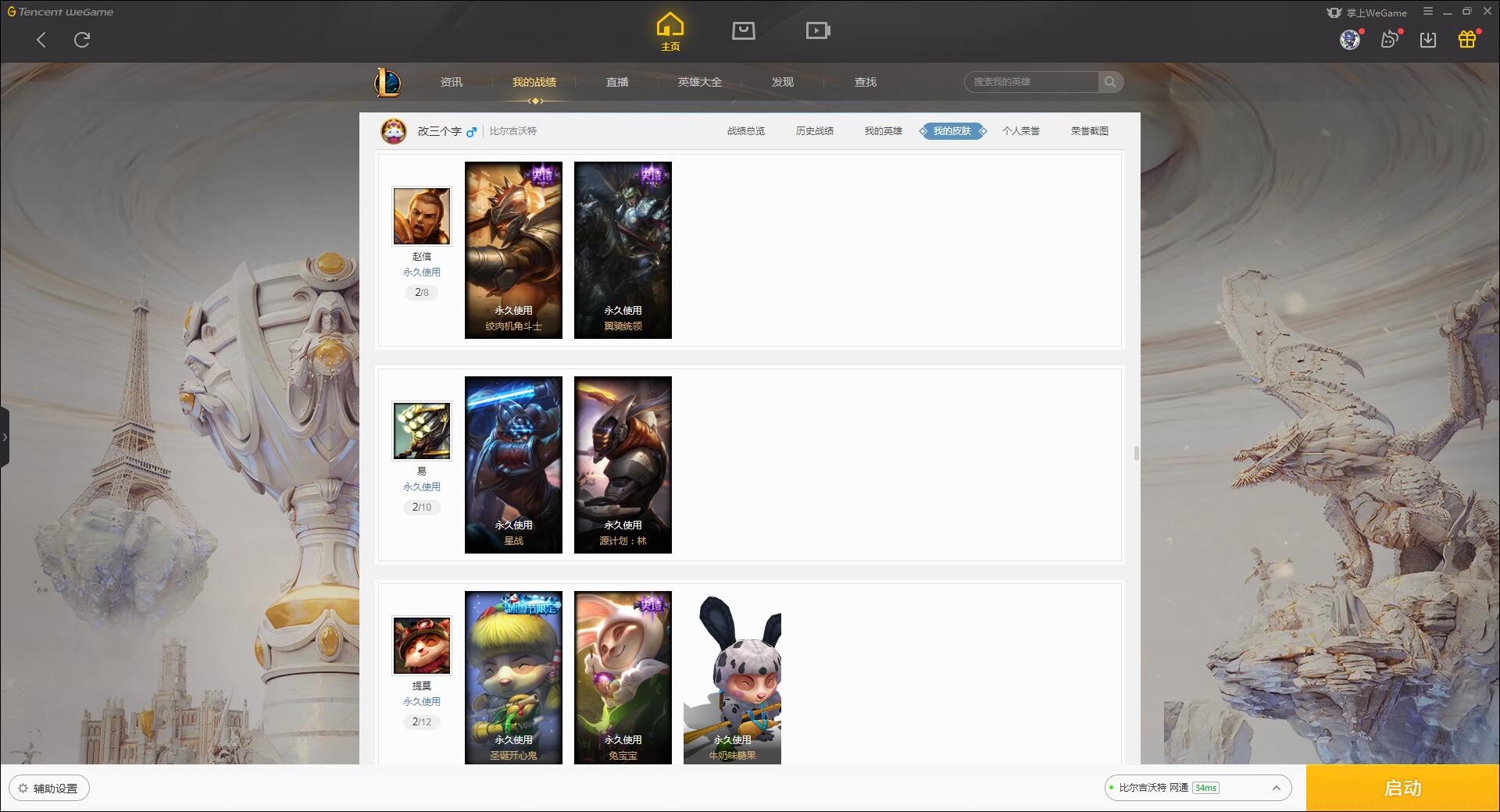Open the store bag icon in top bar
The width and height of the screenshot is (1500, 812).
click(x=743, y=30)
